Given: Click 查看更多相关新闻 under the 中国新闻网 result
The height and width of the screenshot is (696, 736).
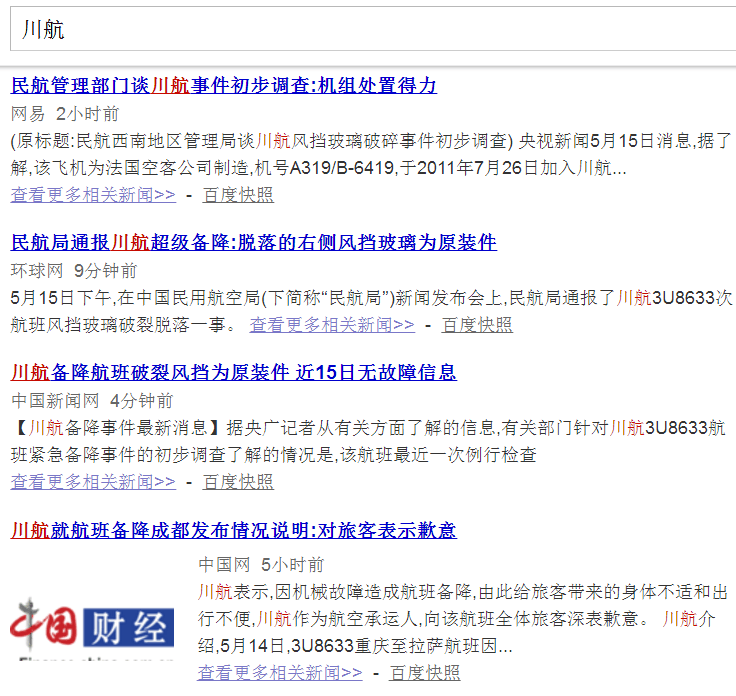Looking at the screenshot, I should pyautogui.click(x=93, y=482).
